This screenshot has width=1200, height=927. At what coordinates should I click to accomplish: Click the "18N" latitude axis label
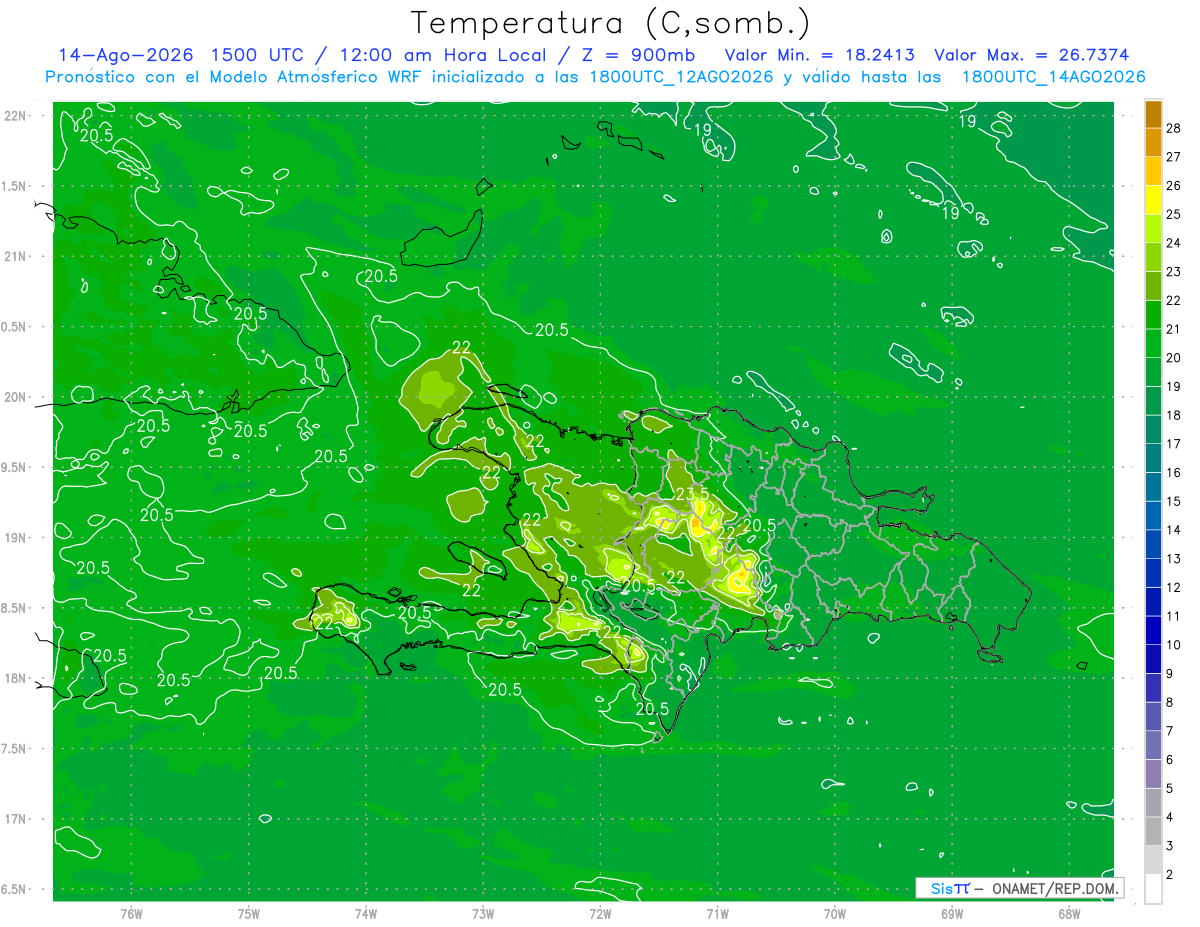tap(17, 678)
